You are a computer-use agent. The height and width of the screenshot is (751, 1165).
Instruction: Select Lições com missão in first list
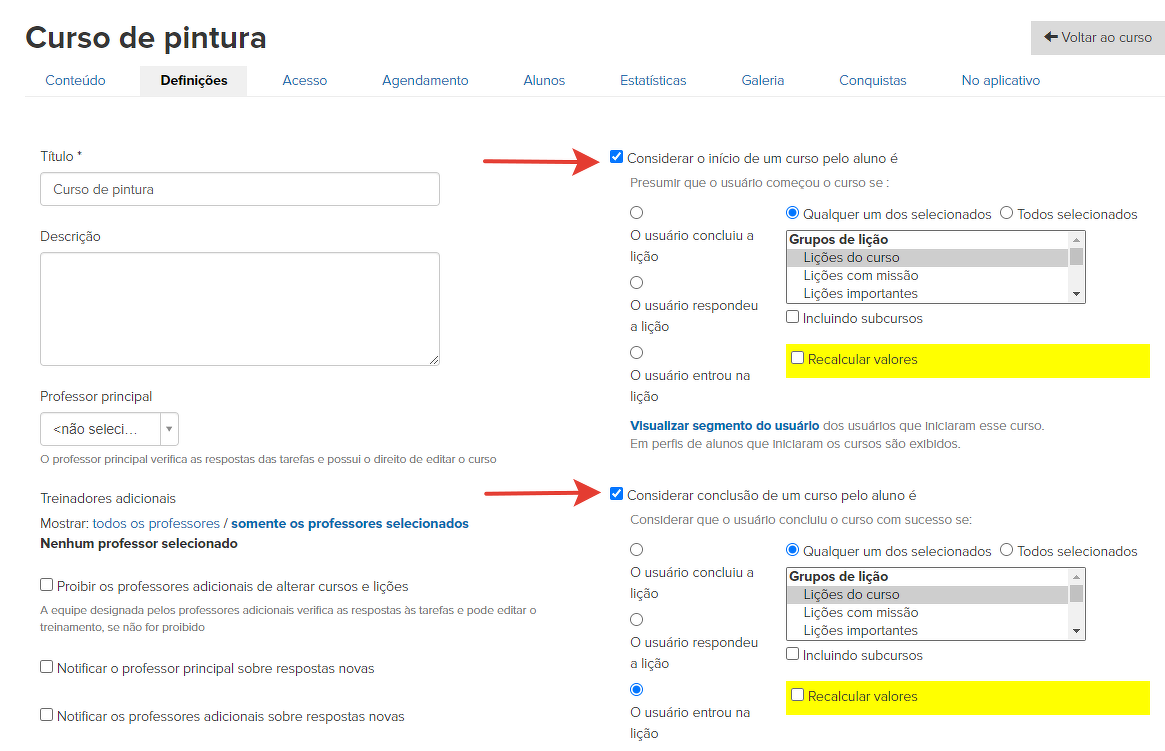pyautogui.click(x=860, y=276)
